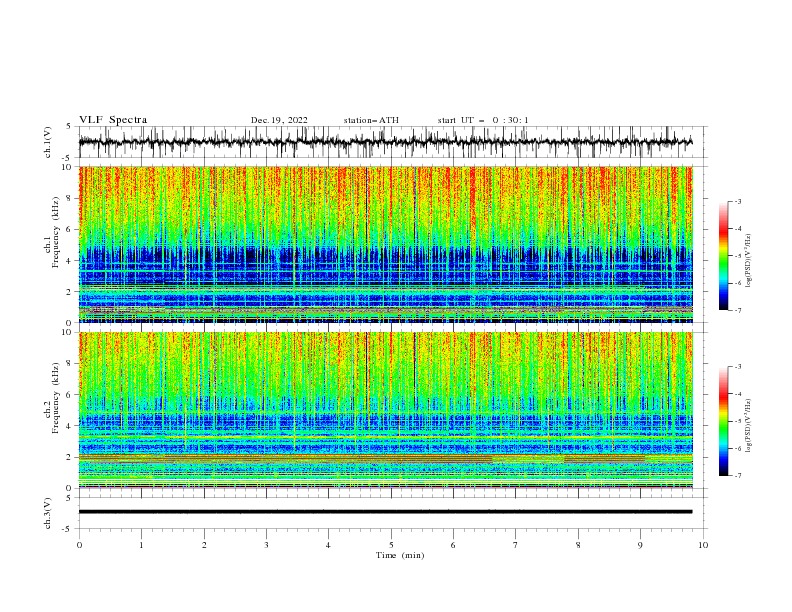Click the "-4" label on ch.2 colorbar
This screenshot has height=612, width=792.
coord(738,394)
